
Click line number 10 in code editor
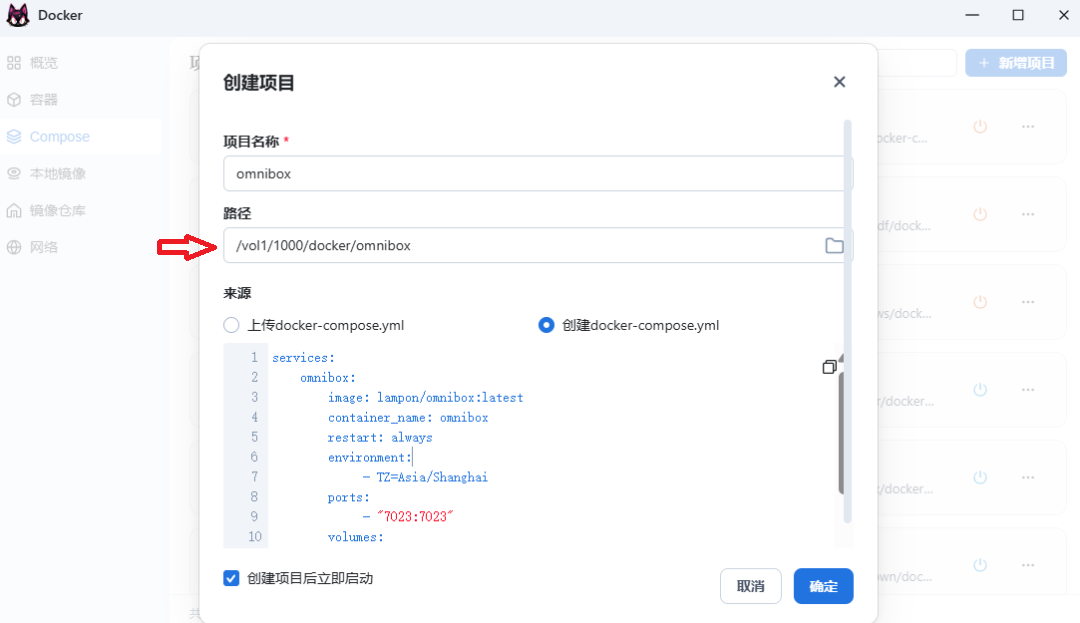pos(255,536)
